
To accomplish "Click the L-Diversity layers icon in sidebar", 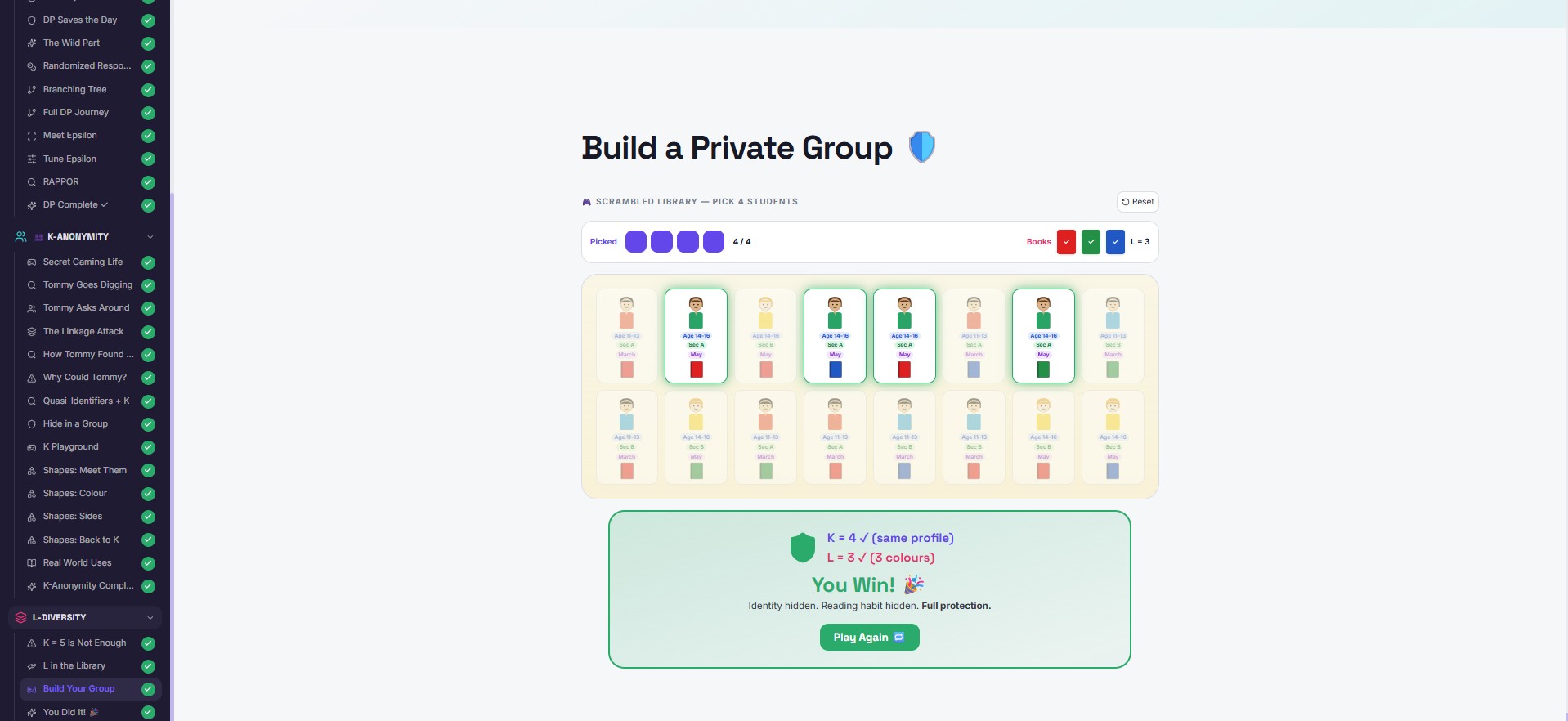I will (21, 617).
